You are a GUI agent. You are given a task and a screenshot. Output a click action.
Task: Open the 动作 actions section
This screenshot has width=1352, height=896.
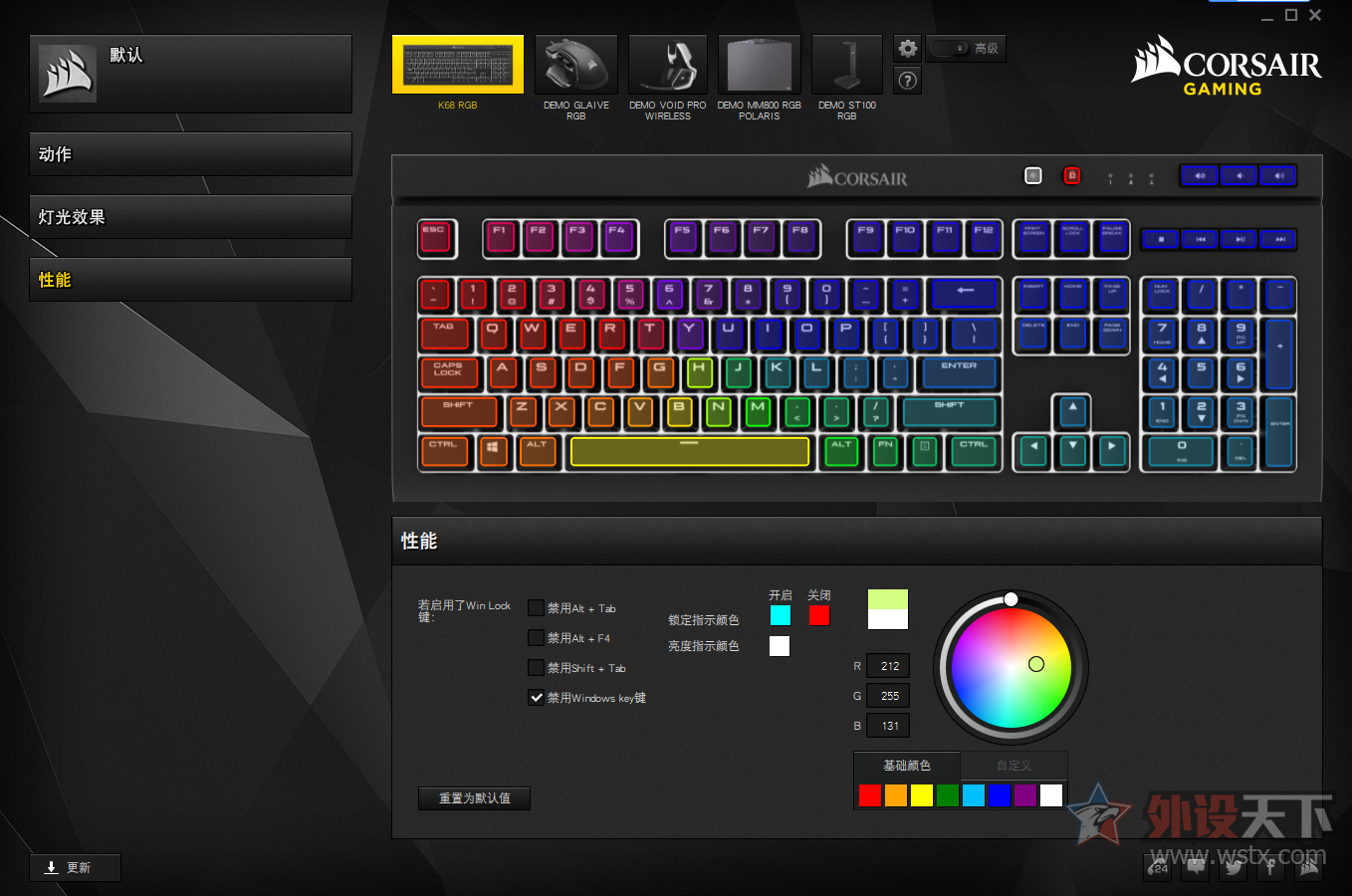click(190, 154)
